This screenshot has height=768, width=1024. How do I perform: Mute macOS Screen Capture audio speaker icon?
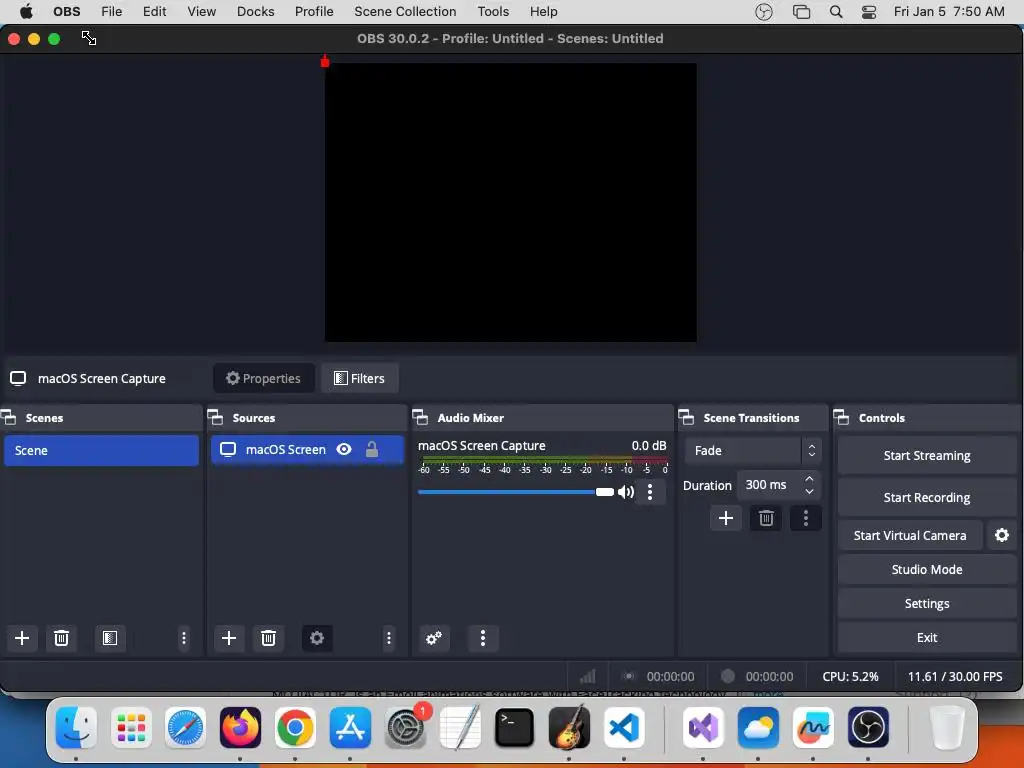tap(626, 492)
